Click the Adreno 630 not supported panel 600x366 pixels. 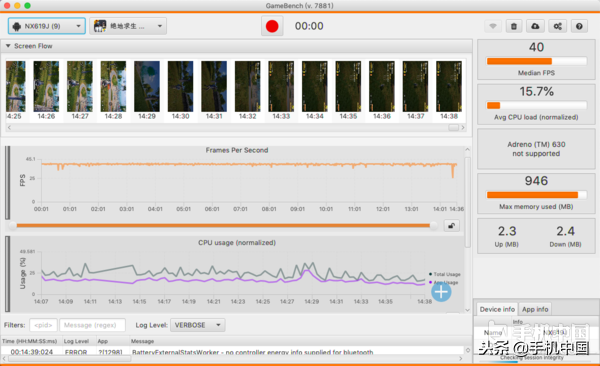click(x=536, y=149)
